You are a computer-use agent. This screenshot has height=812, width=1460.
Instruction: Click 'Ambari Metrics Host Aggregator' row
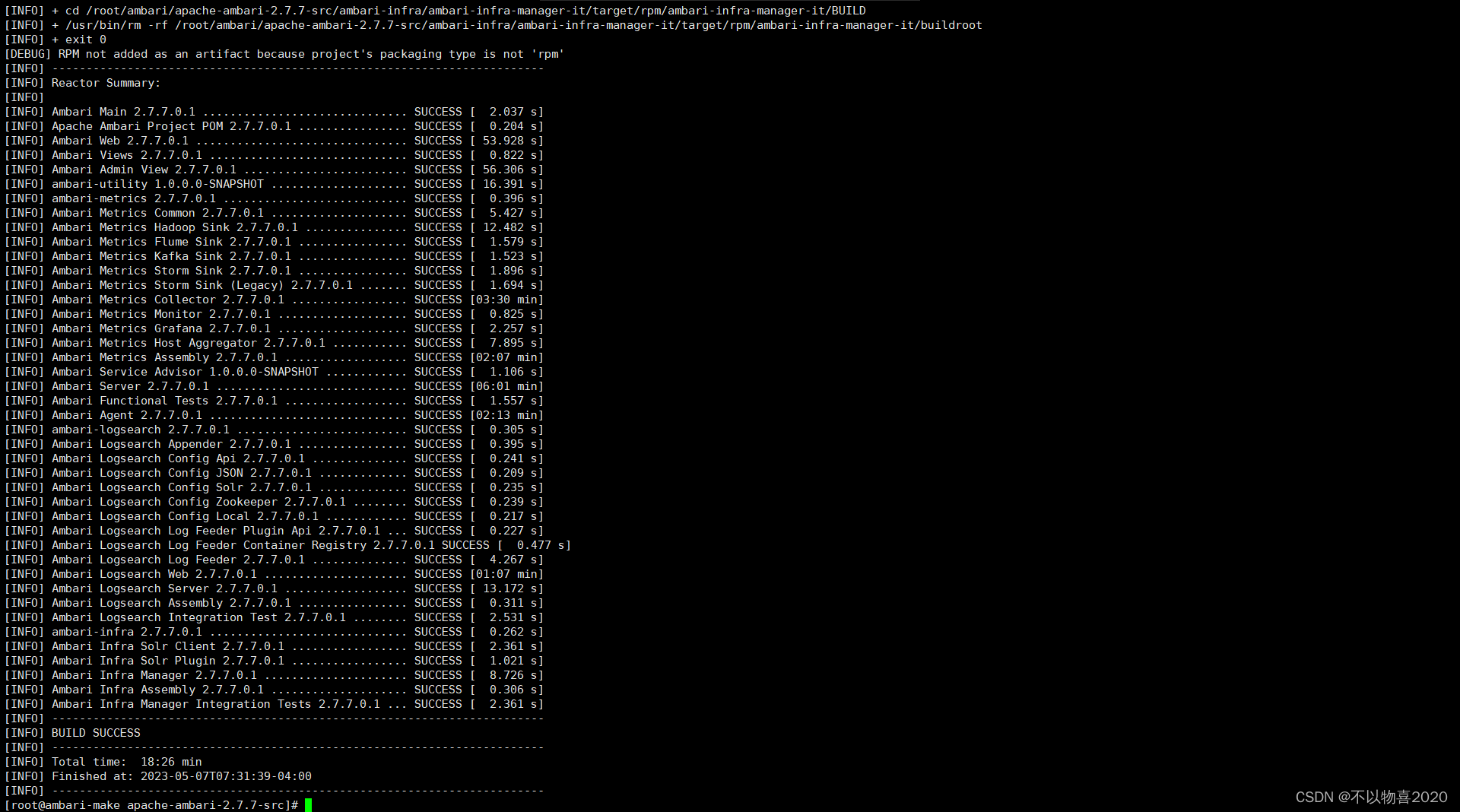(275, 343)
